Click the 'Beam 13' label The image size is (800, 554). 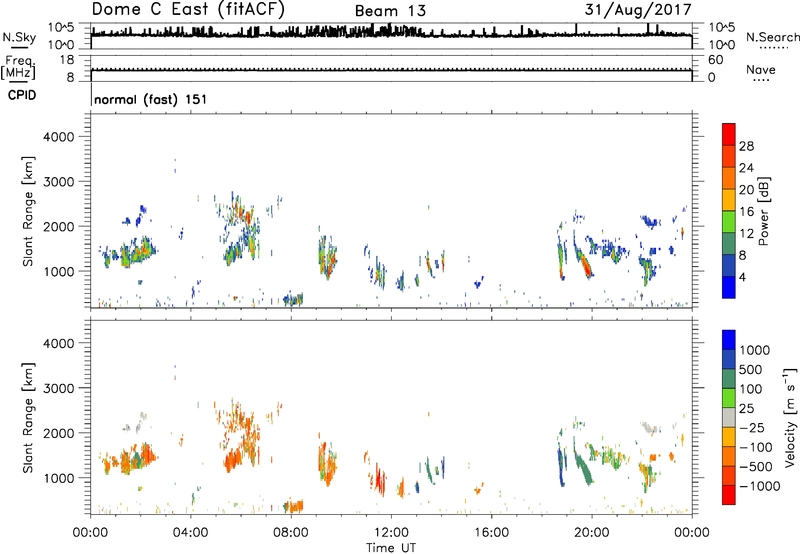pyautogui.click(x=390, y=11)
